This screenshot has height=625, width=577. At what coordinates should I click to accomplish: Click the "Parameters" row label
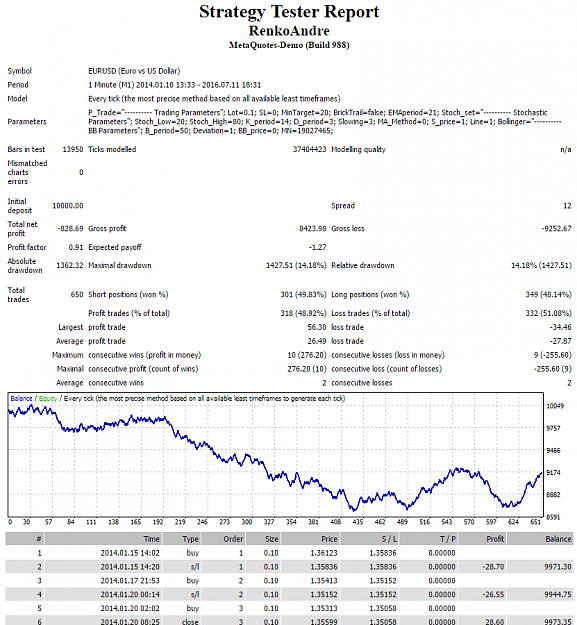[27, 122]
